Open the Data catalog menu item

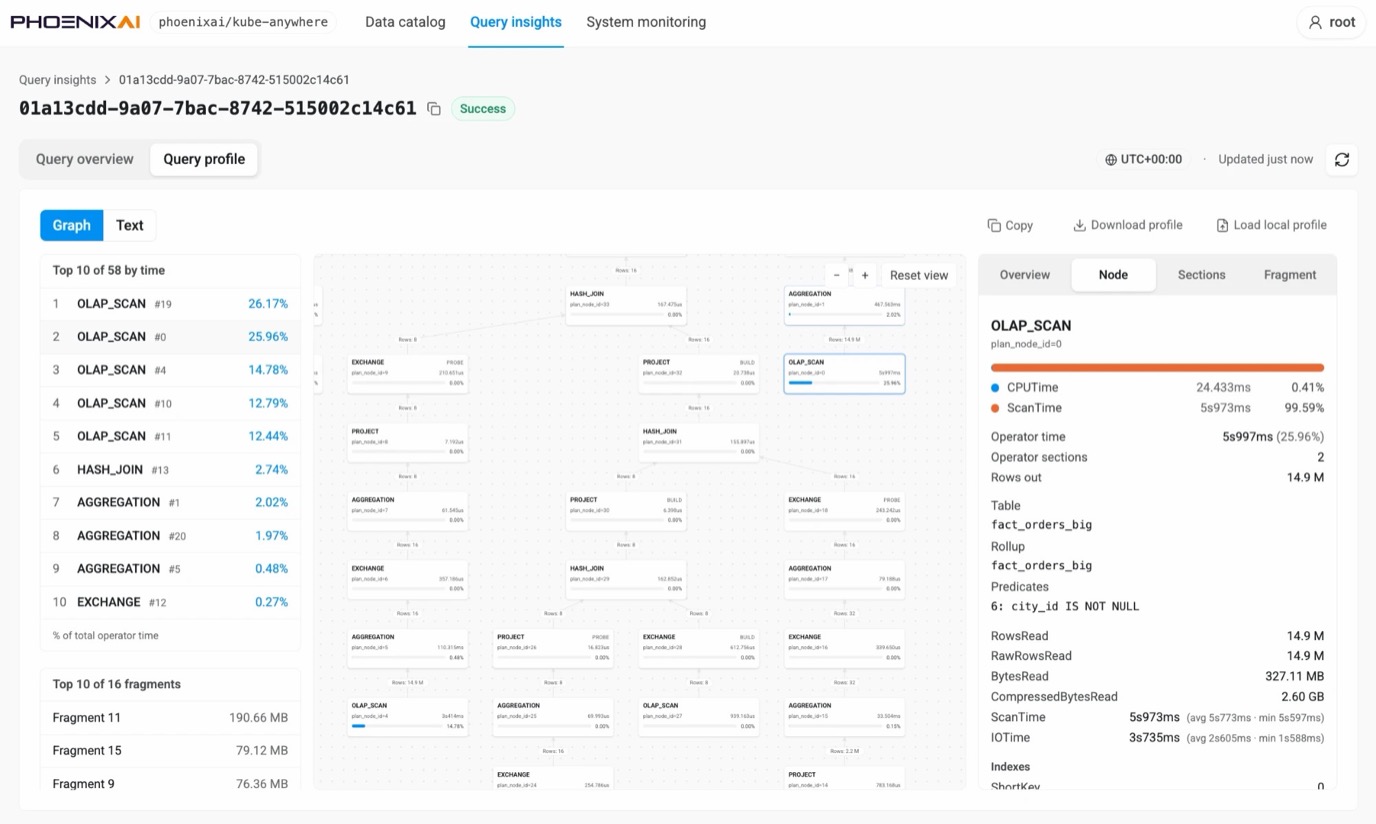405,22
